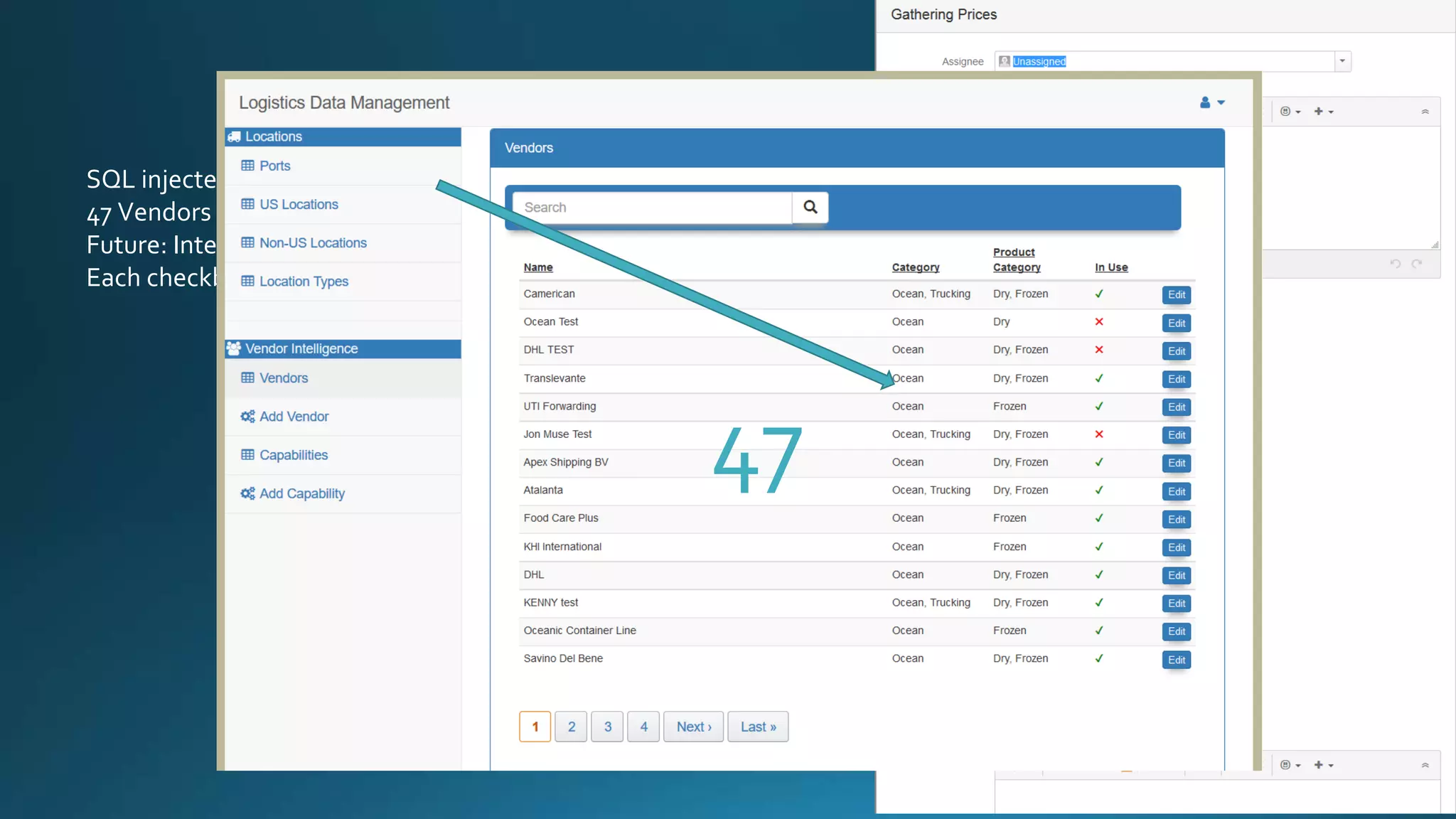The image size is (1456, 819).
Task: Go to page 3 of vendors
Action: click(607, 727)
